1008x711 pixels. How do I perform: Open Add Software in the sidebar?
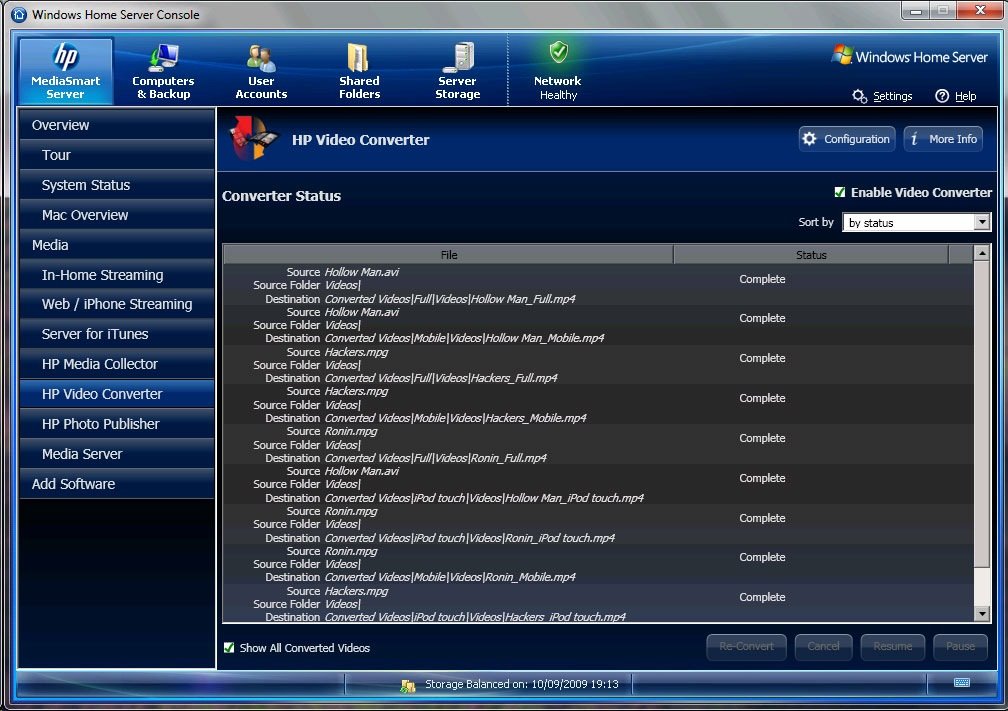point(116,484)
